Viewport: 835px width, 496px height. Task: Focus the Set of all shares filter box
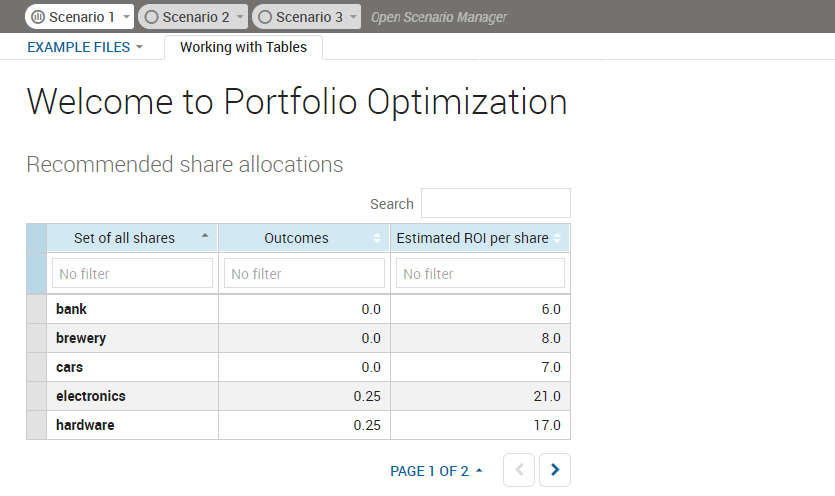tap(132, 273)
